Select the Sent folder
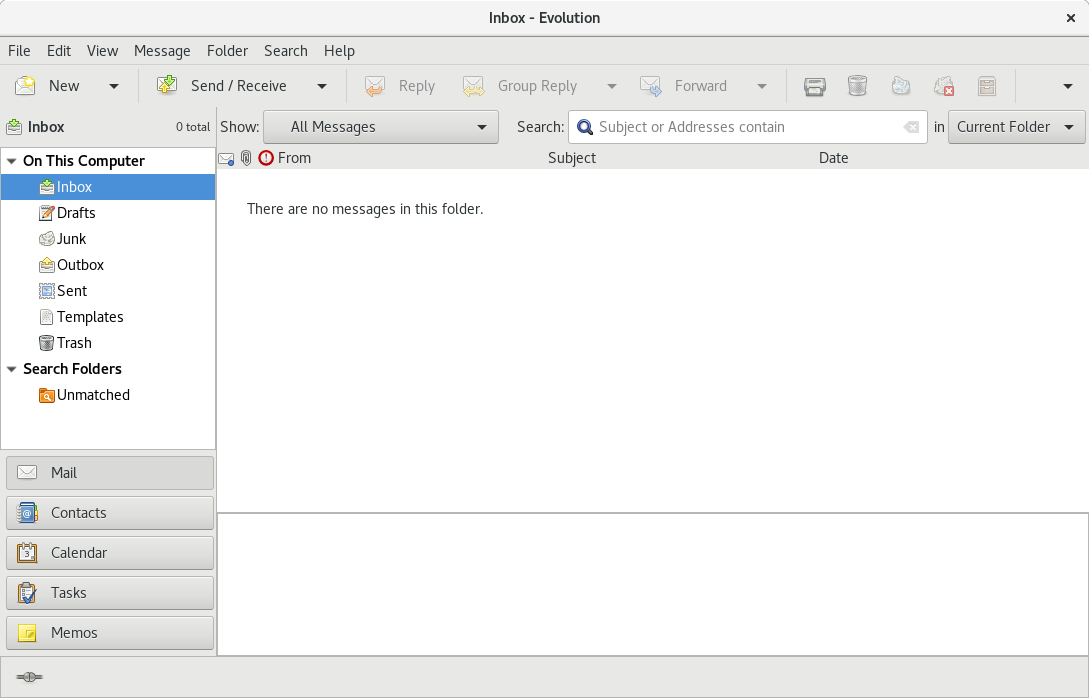The width and height of the screenshot is (1089, 698). pos(108,291)
